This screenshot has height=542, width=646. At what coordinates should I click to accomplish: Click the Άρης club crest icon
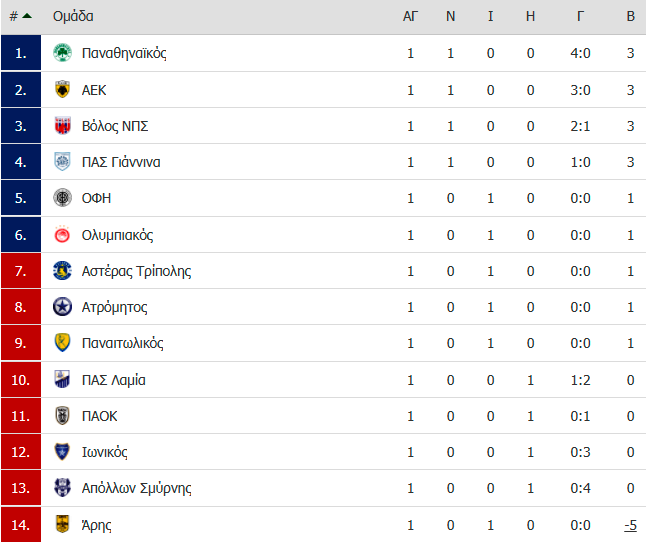point(62,524)
